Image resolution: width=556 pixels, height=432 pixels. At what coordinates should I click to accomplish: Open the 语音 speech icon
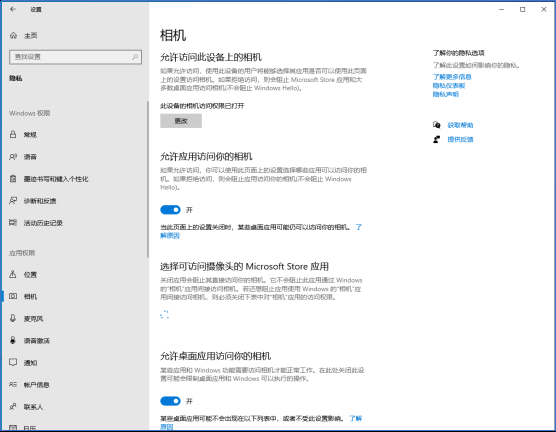[13, 156]
